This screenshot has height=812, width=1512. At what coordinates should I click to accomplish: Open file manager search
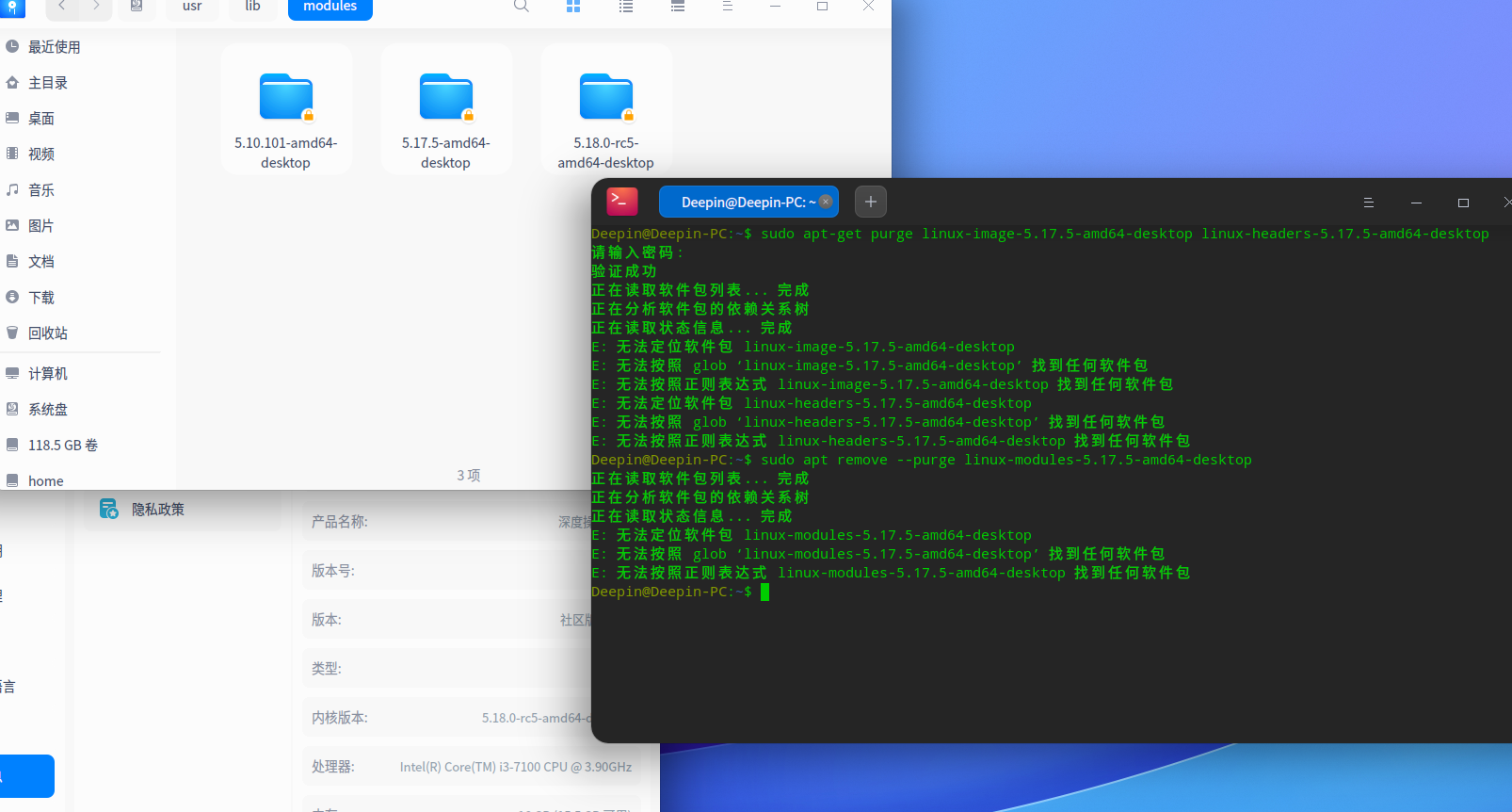pos(522,6)
